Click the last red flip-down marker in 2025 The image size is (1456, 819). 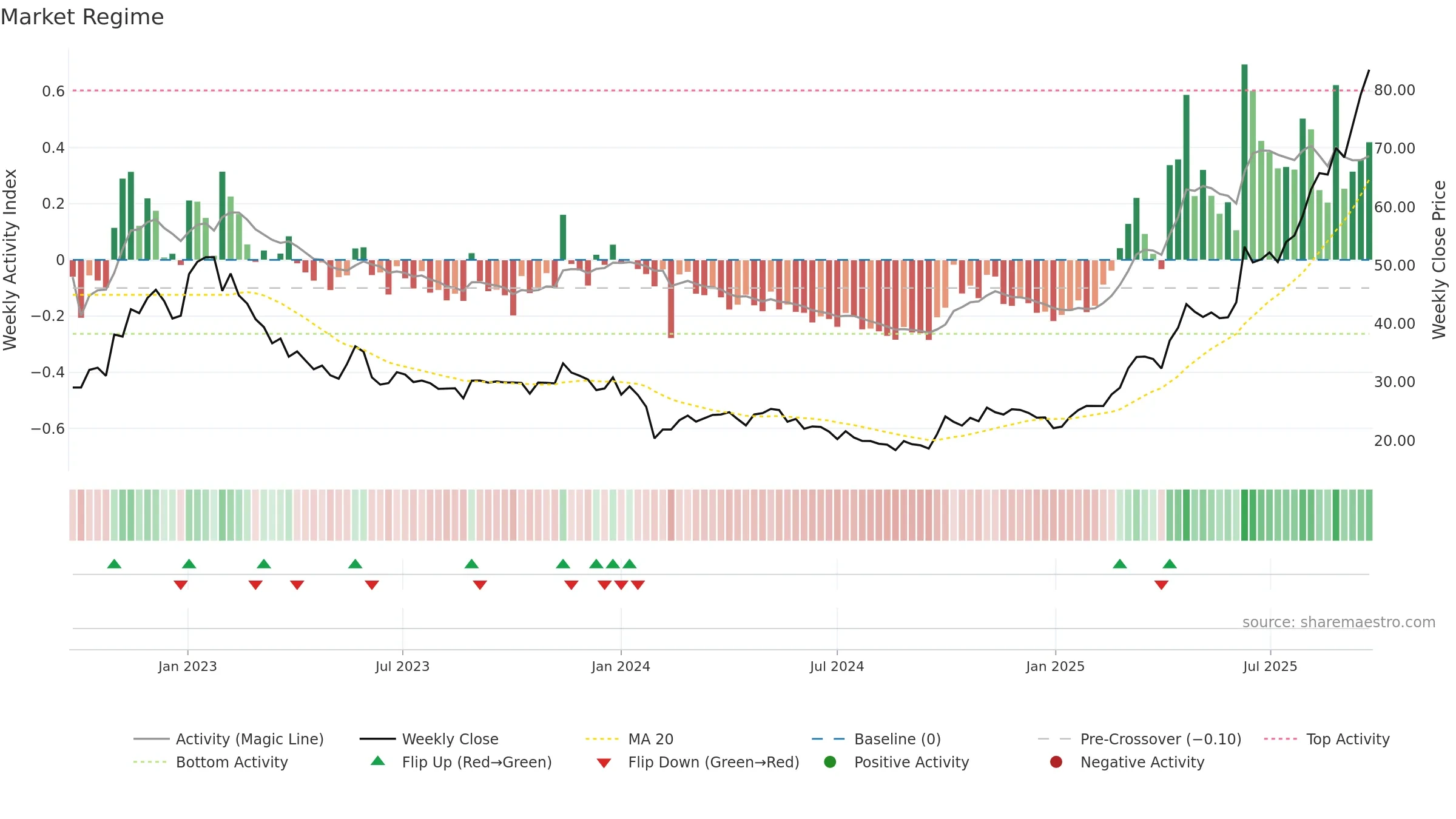coord(1161,585)
